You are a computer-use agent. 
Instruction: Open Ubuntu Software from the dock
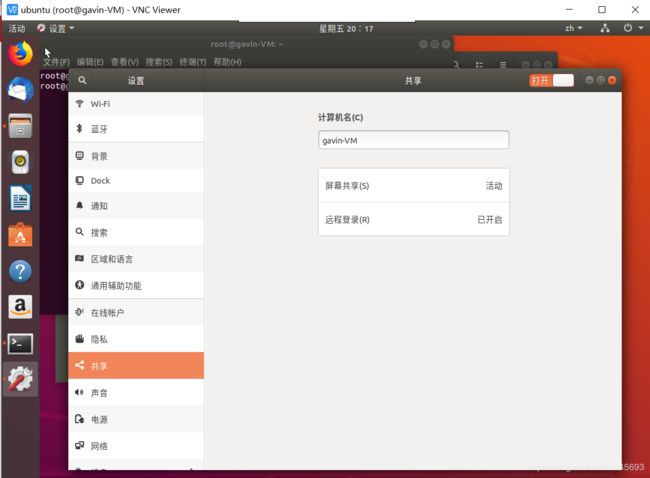click(x=20, y=235)
